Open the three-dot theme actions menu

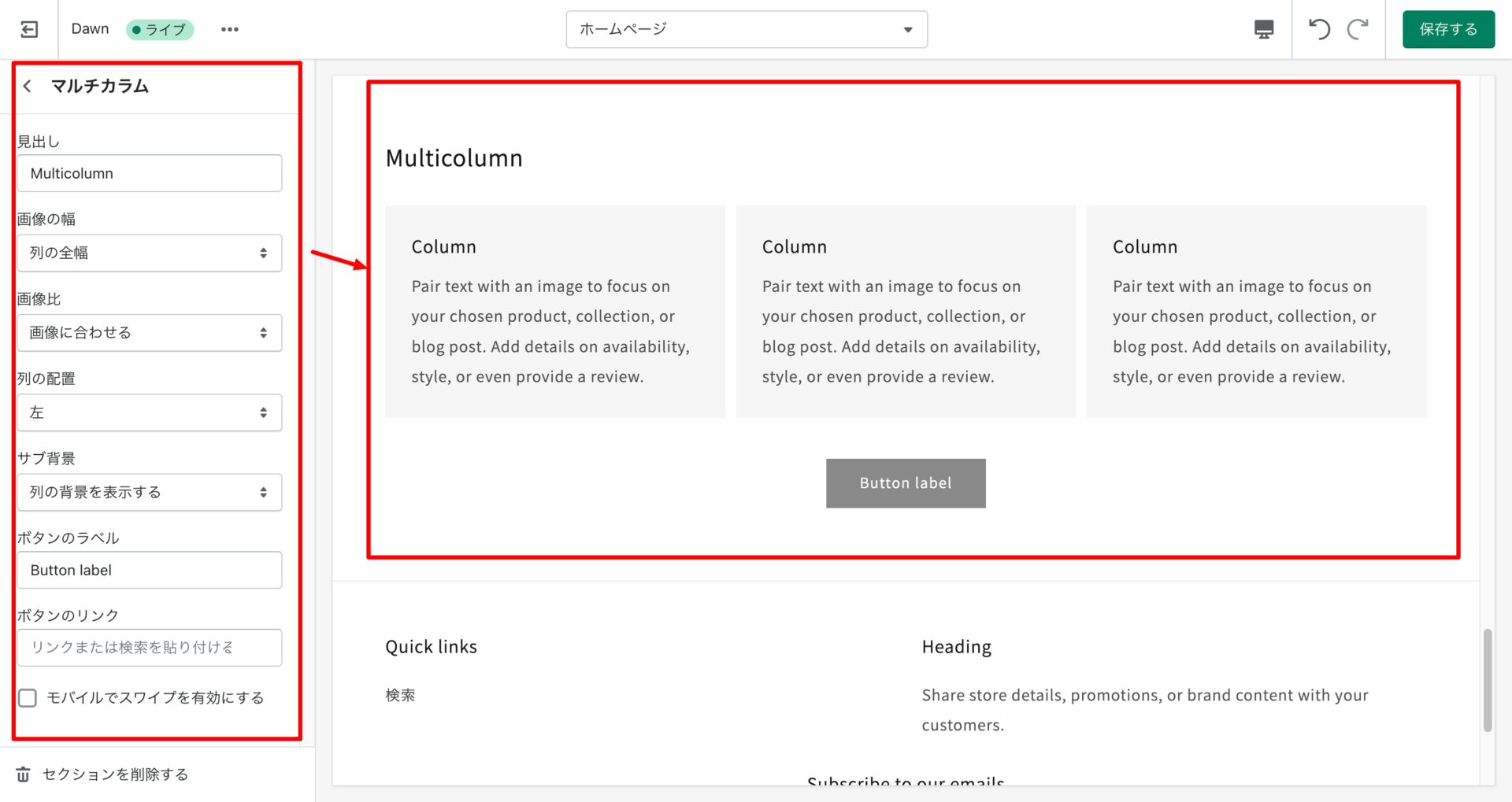[x=229, y=30]
